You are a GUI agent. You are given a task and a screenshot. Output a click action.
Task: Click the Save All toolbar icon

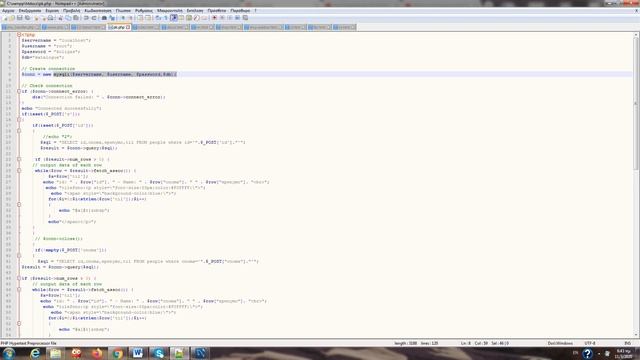(x=27, y=18)
